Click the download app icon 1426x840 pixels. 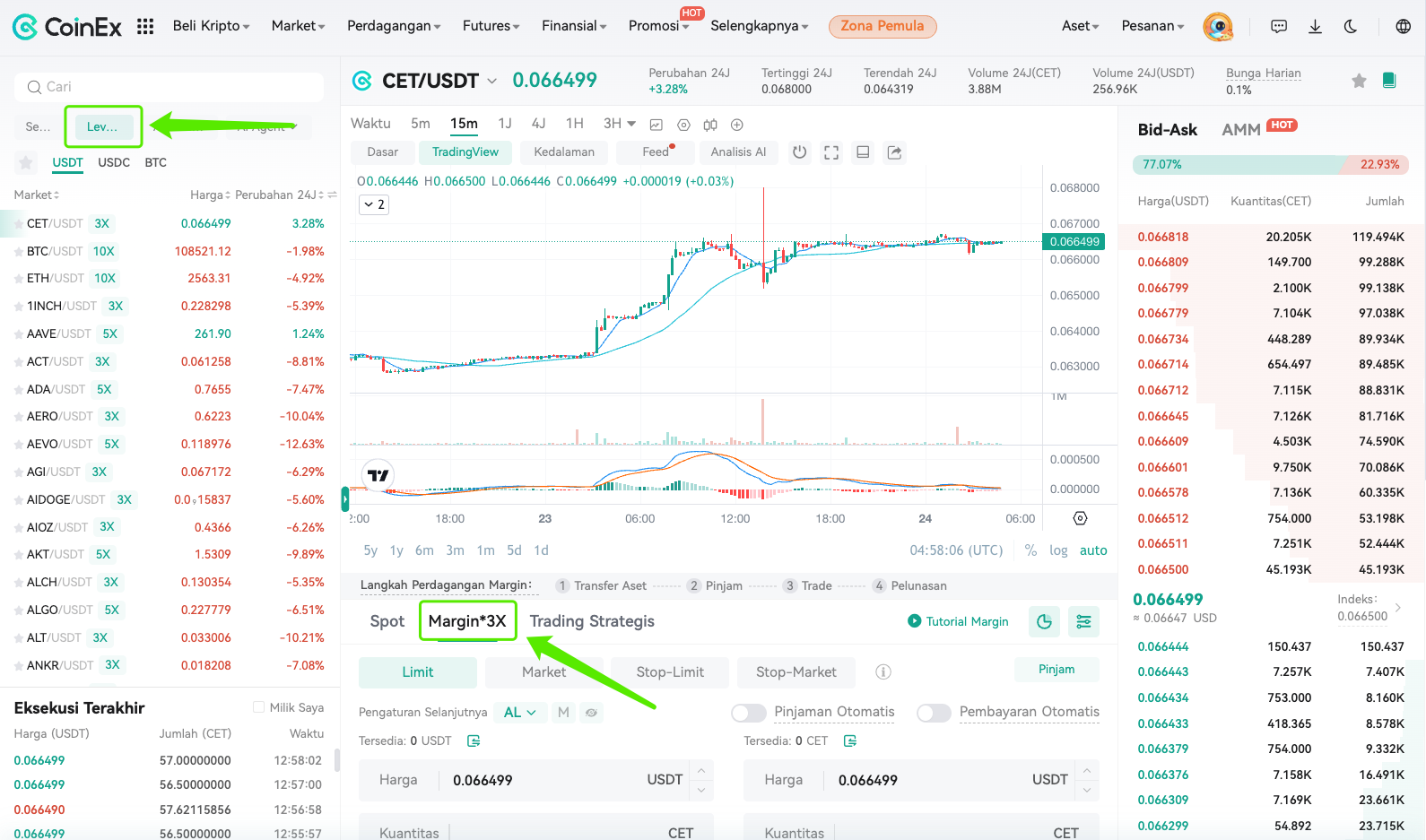[1315, 27]
